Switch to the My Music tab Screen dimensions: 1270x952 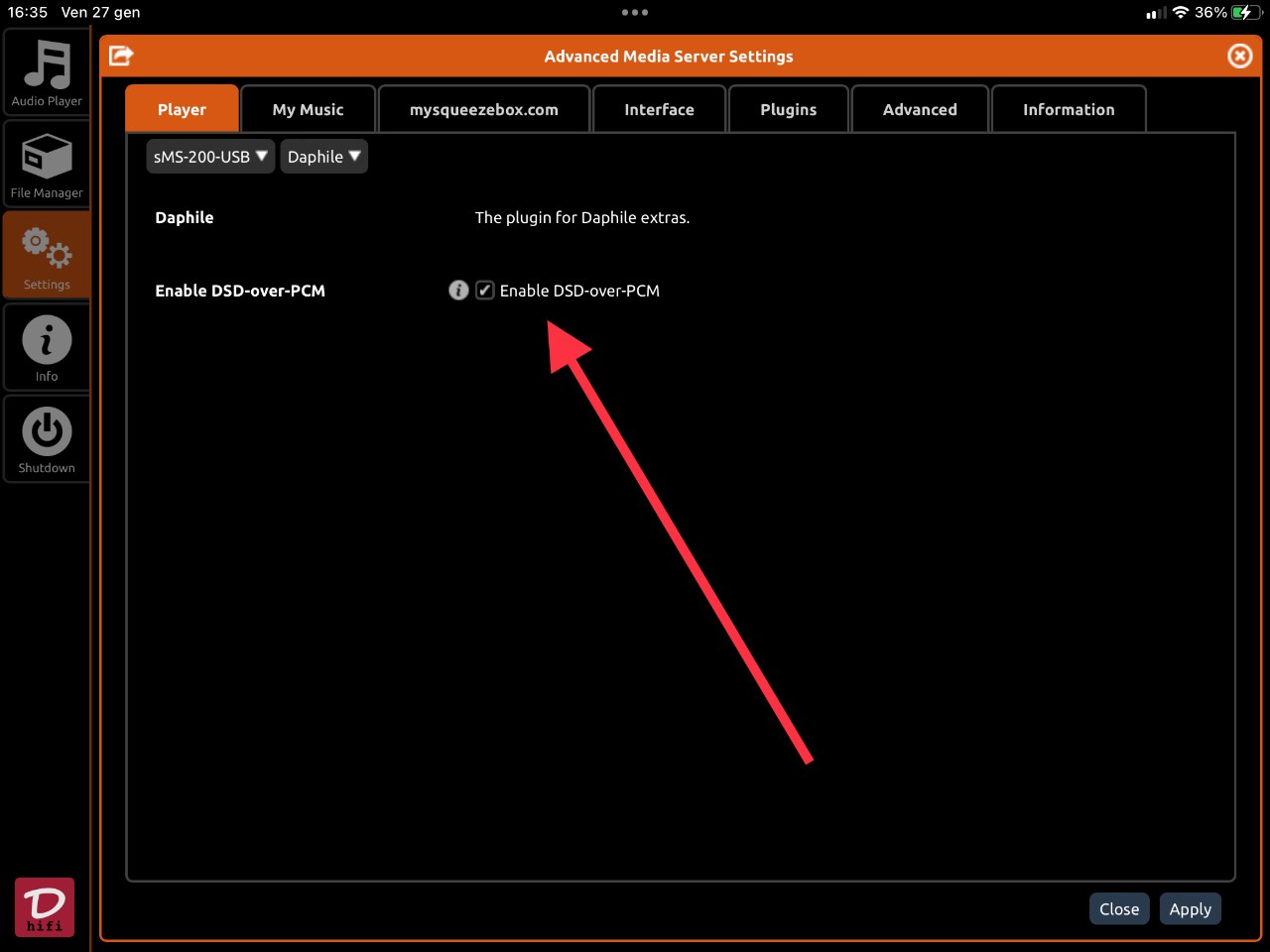pos(309,109)
